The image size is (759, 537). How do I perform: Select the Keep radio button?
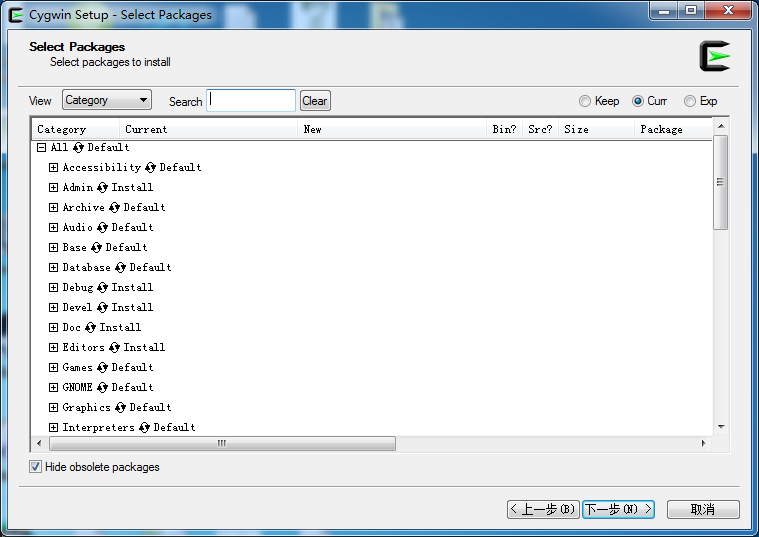585,101
